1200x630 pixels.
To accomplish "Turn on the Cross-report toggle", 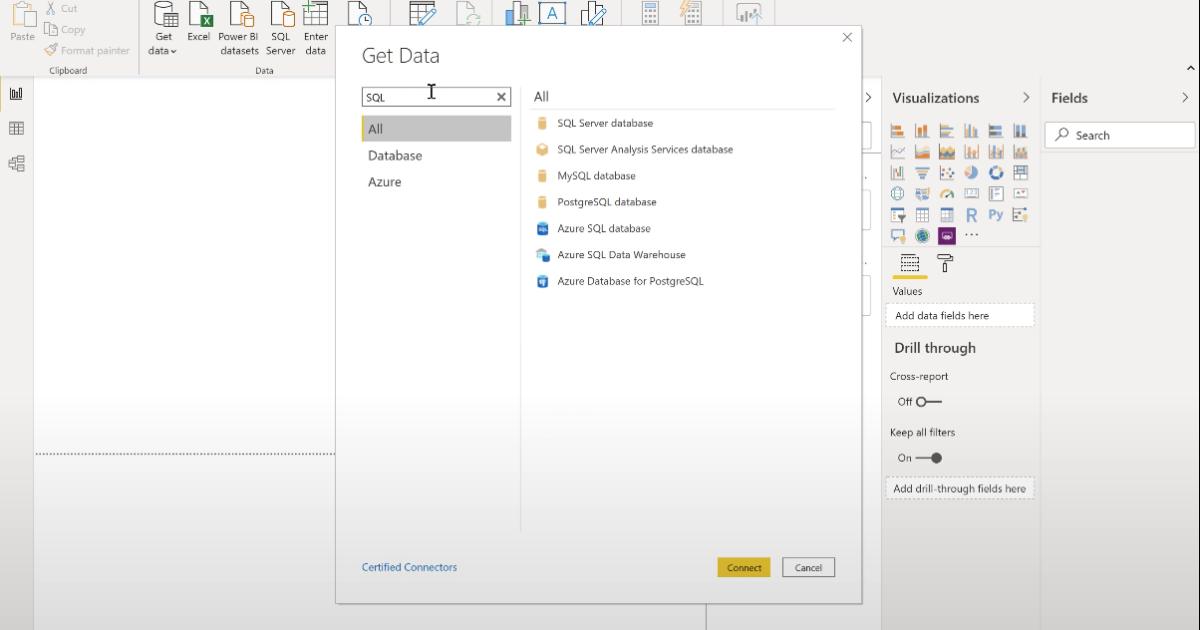I will coord(928,402).
